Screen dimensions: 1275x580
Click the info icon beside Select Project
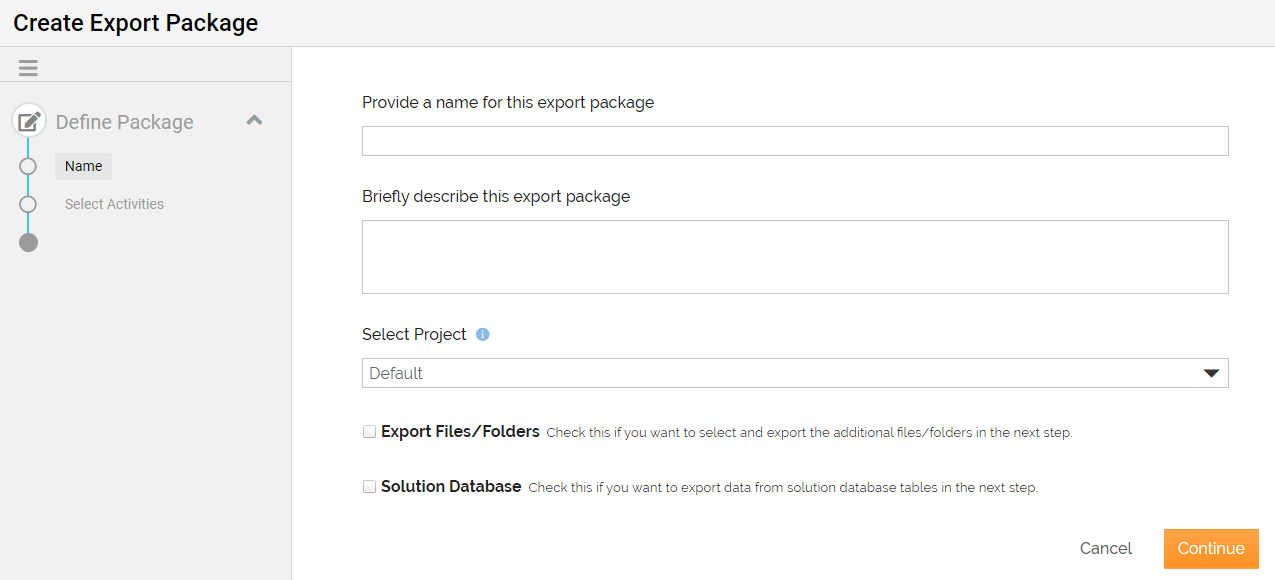point(483,335)
